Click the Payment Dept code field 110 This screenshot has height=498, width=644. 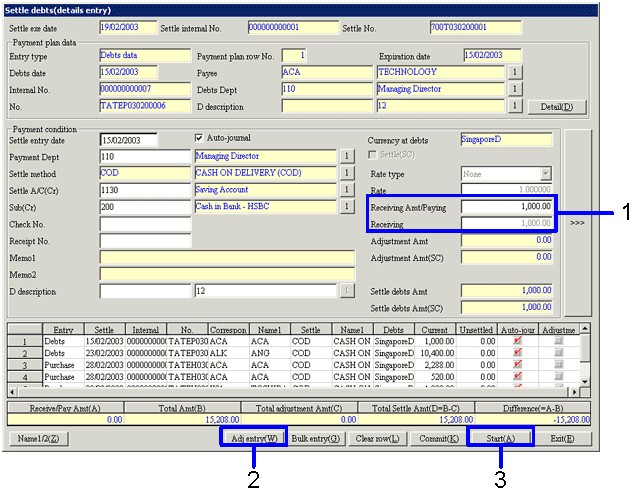tap(145, 157)
